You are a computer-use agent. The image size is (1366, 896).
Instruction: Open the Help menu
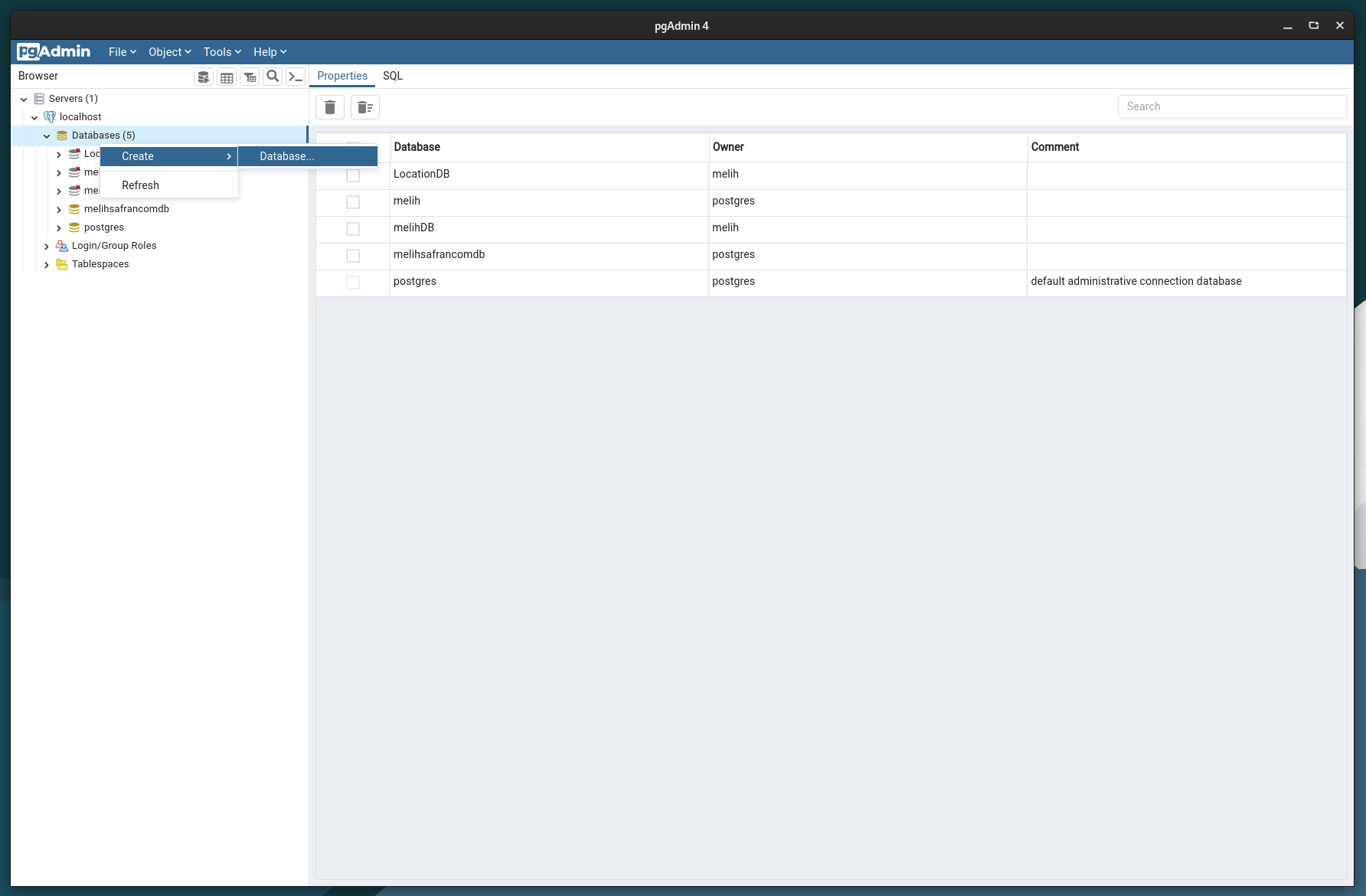pos(270,52)
